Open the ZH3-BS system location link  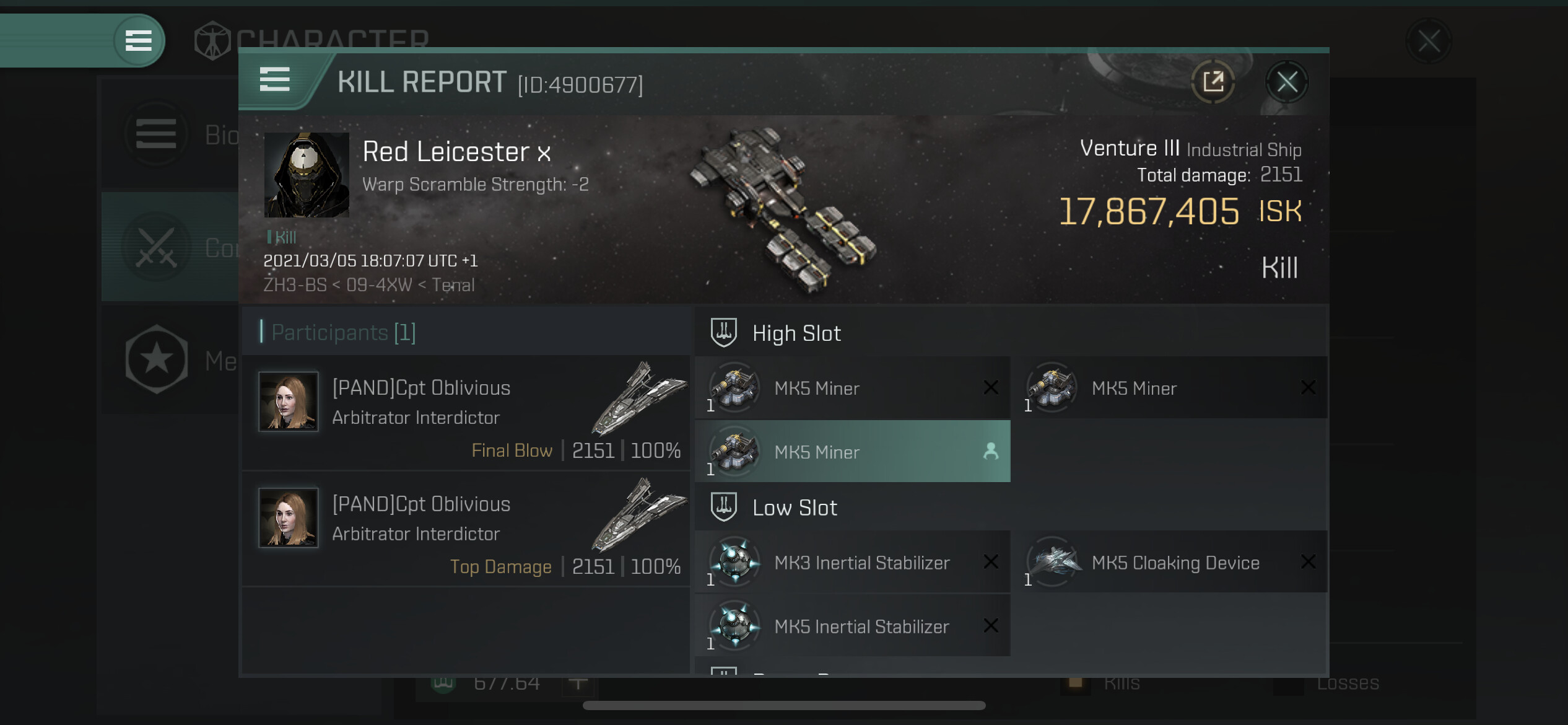coord(295,285)
